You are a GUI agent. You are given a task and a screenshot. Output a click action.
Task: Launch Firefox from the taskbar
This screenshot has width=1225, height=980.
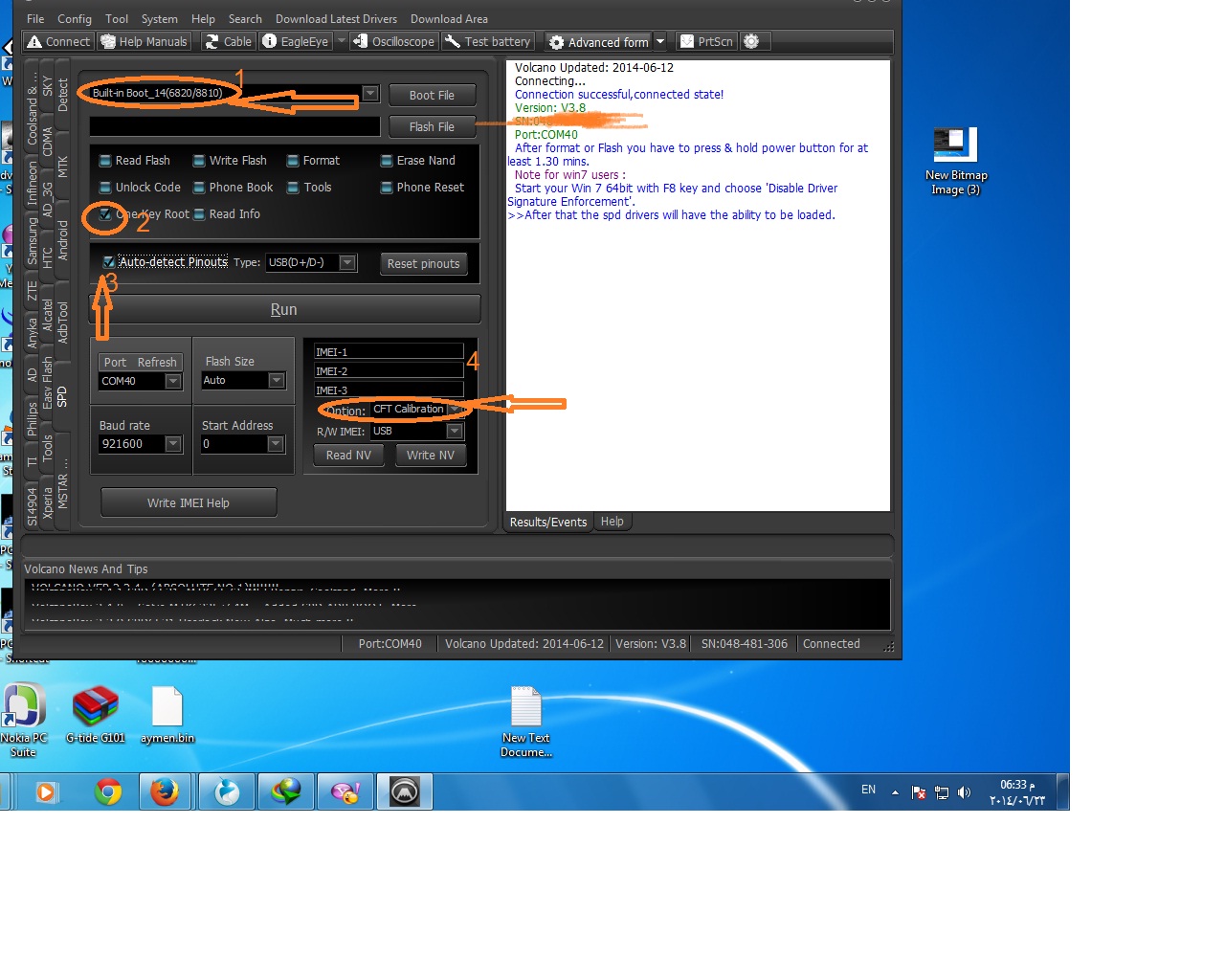click(x=165, y=792)
